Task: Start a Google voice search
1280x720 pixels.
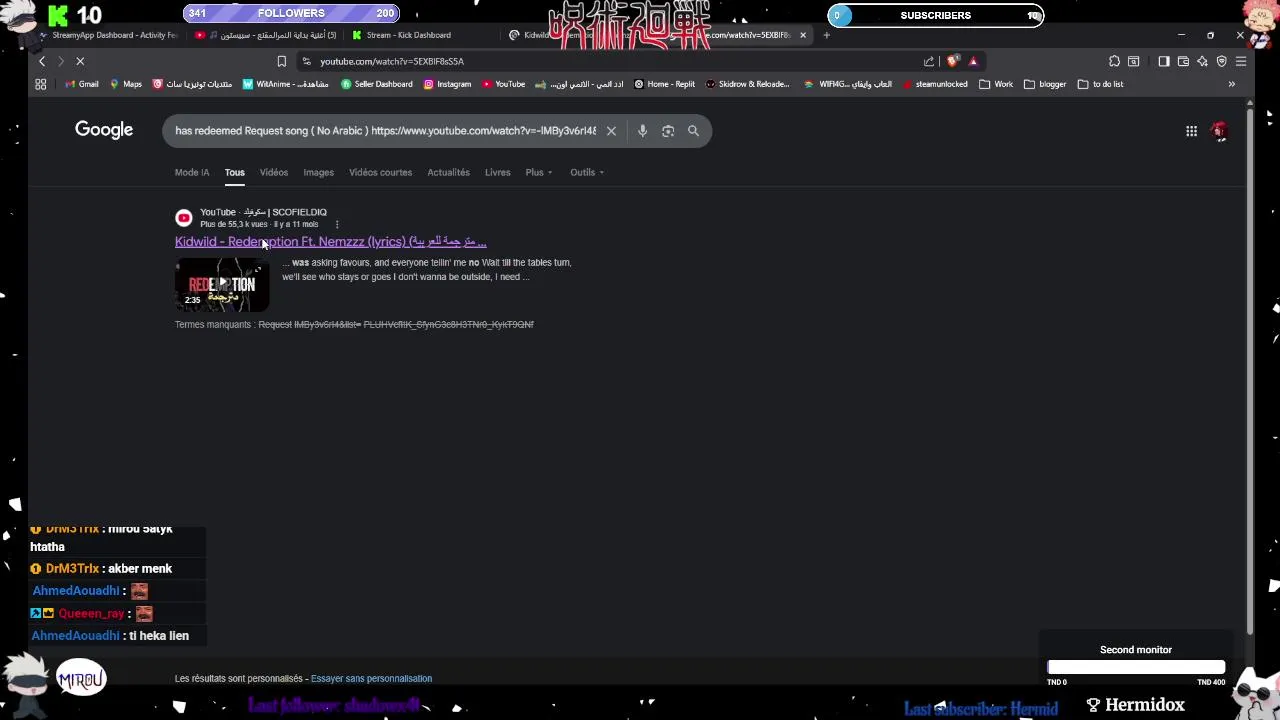Action: pos(642,131)
